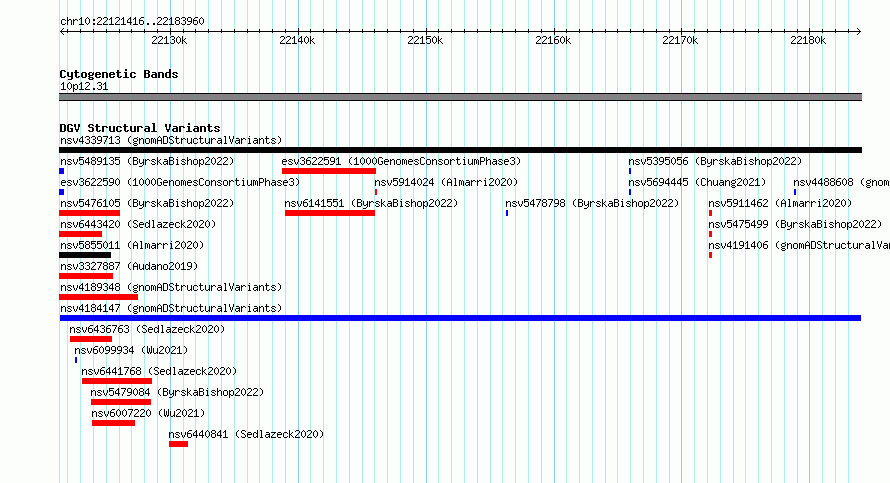The height and width of the screenshot is (483, 890).
Task: Click nsv5478798 variant label
Action: point(592,203)
